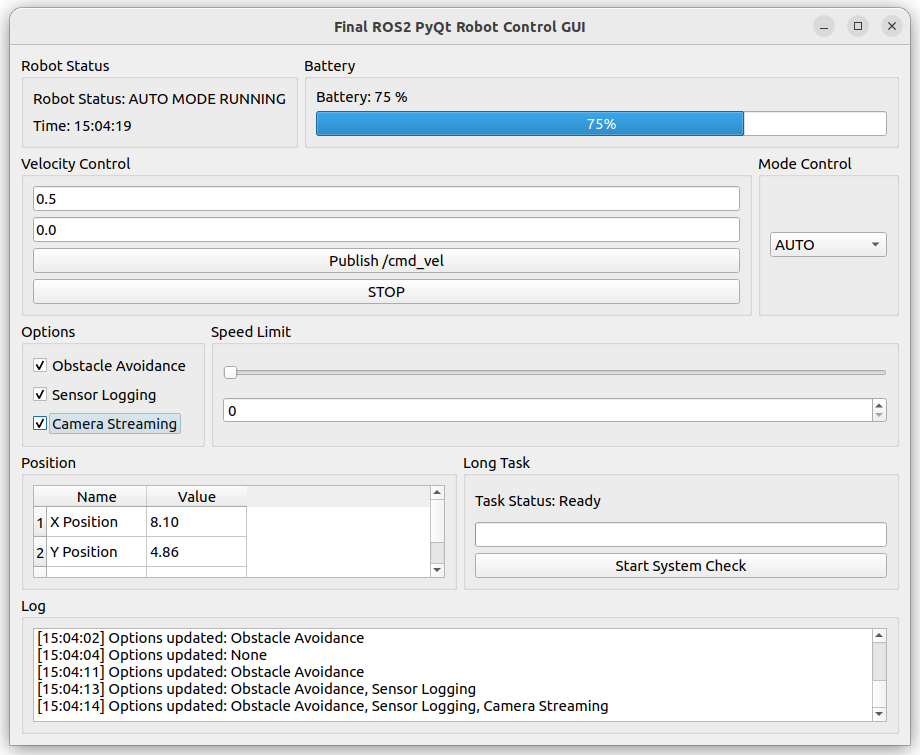Screen dimensions: 920x755
Task: Select the X Position table cell
Action: click(96, 522)
